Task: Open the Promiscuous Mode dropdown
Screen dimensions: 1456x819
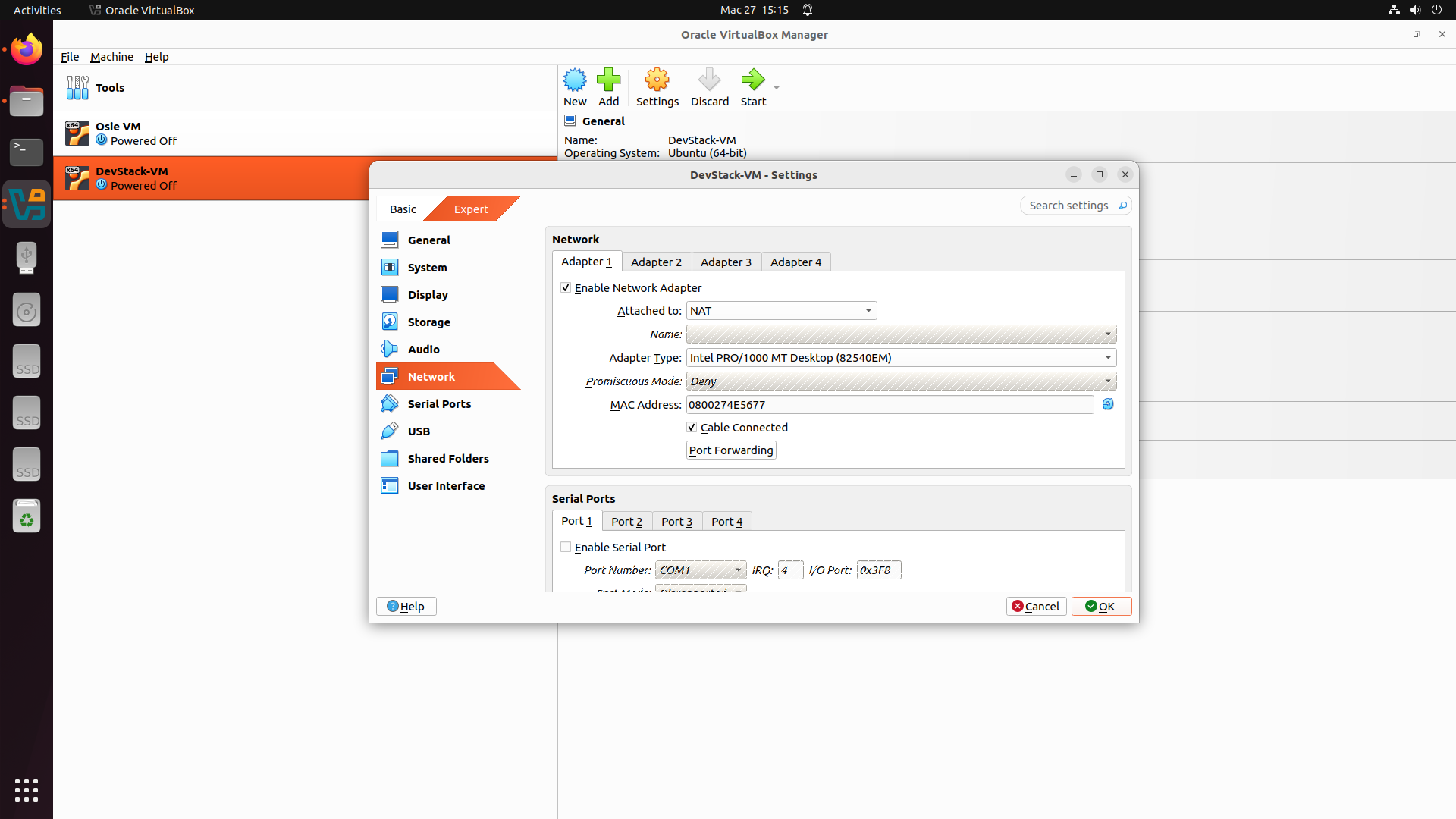Action: (x=901, y=381)
